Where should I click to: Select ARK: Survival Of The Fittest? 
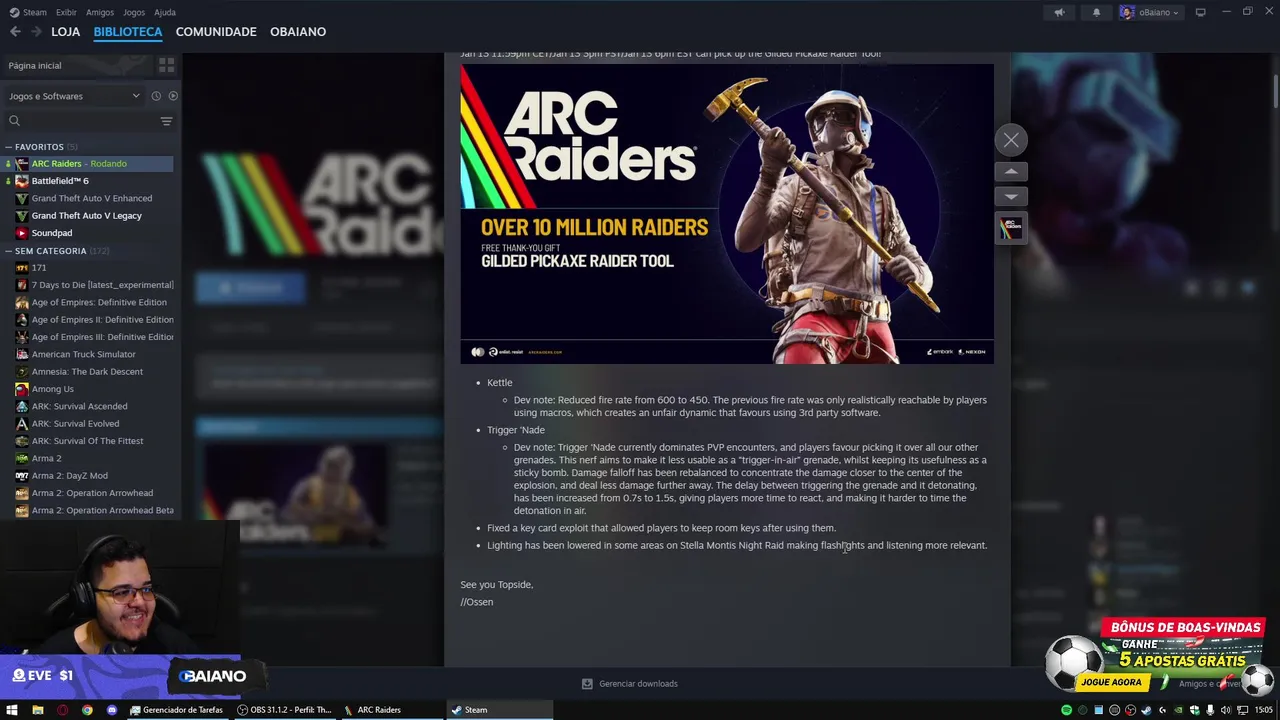pos(89,441)
